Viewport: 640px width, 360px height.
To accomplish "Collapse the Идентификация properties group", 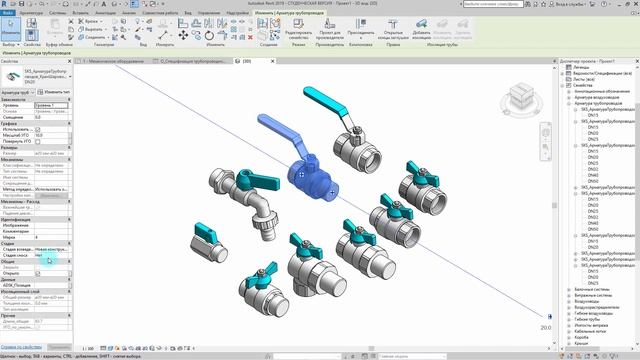I will 69,219.
